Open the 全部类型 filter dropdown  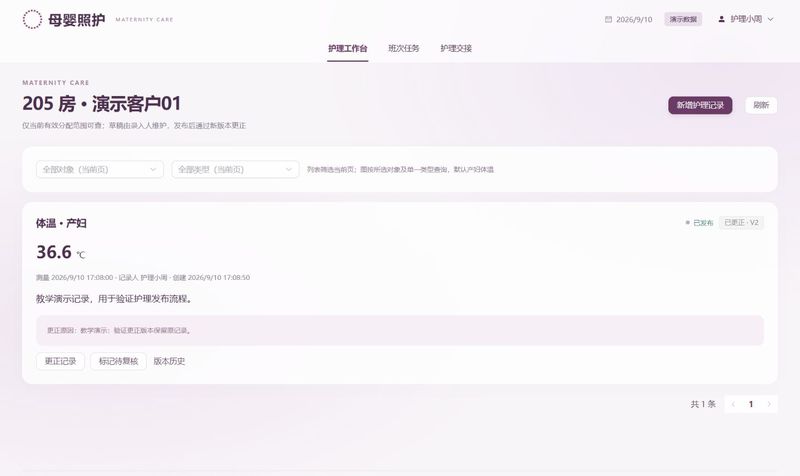pyautogui.click(x=235, y=169)
